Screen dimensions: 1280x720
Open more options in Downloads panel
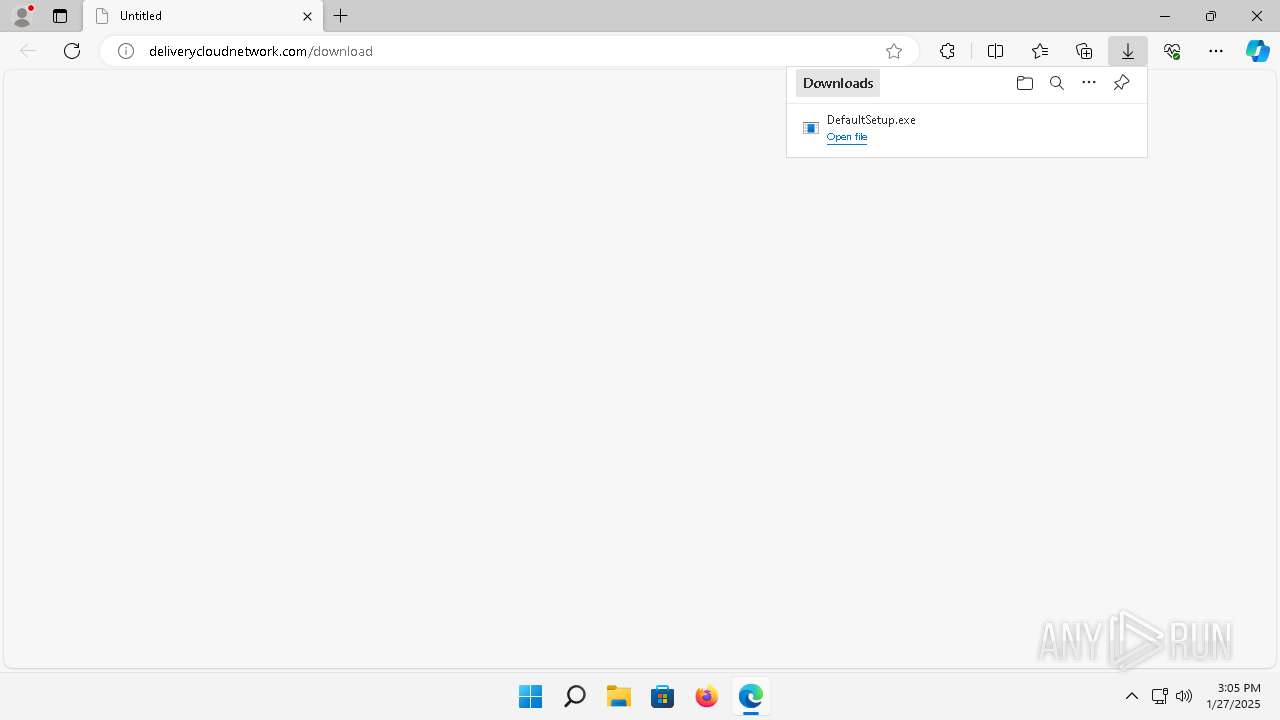tap(1089, 83)
